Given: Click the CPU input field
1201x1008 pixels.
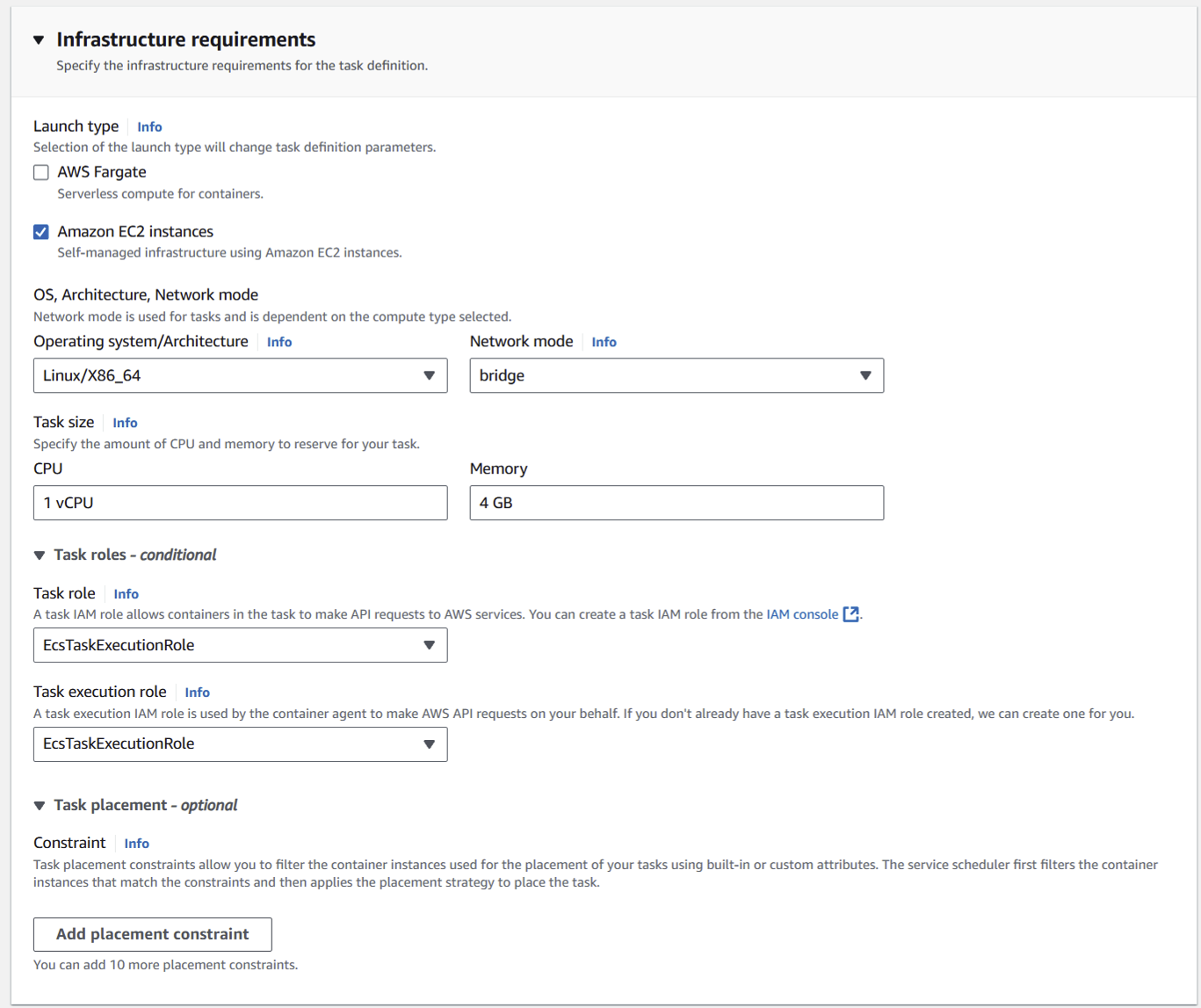Looking at the screenshot, I should [240, 503].
